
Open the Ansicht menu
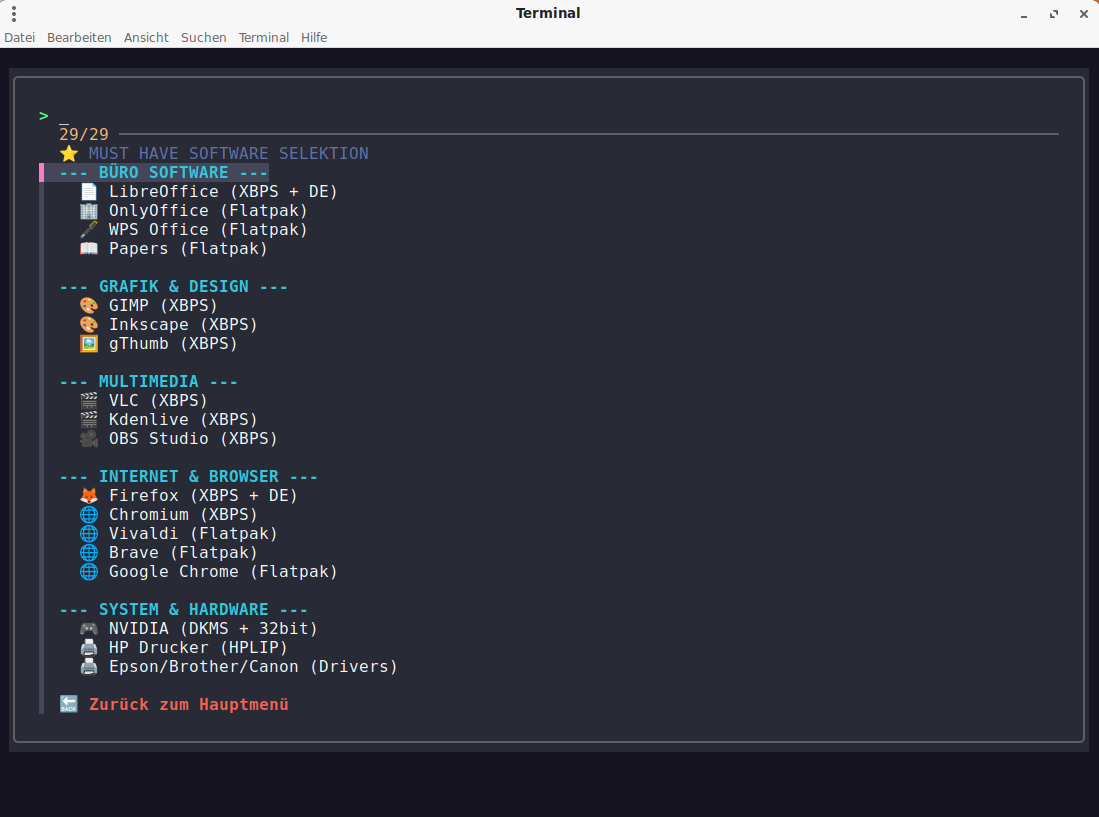(146, 38)
